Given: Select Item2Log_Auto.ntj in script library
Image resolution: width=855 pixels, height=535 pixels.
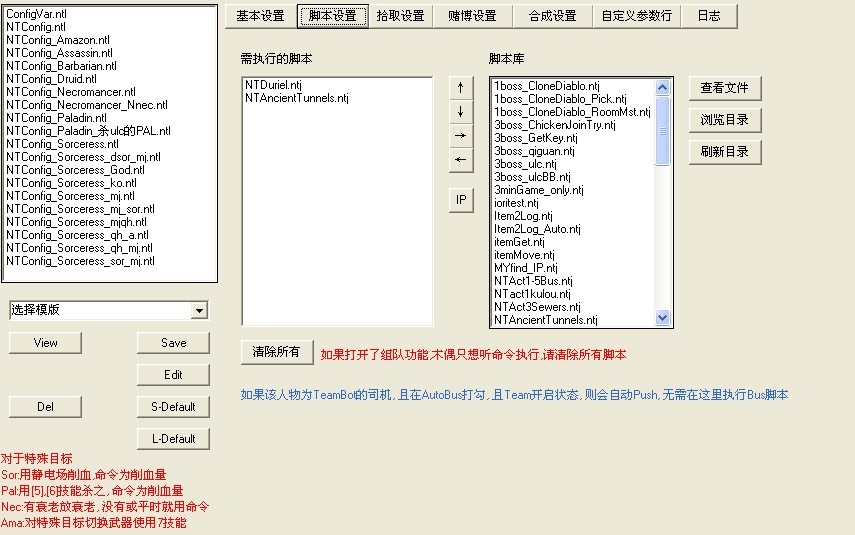Looking at the screenshot, I should pyautogui.click(x=537, y=229).
